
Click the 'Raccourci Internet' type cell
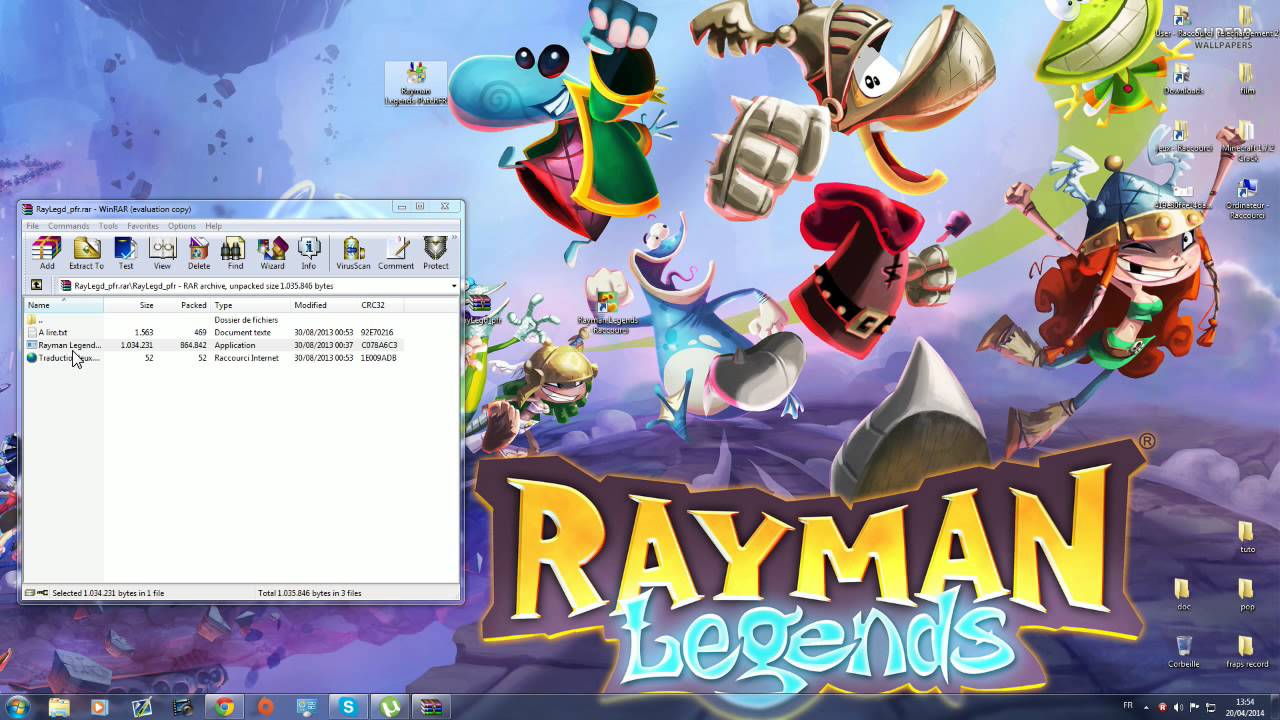tap(246, 358)
